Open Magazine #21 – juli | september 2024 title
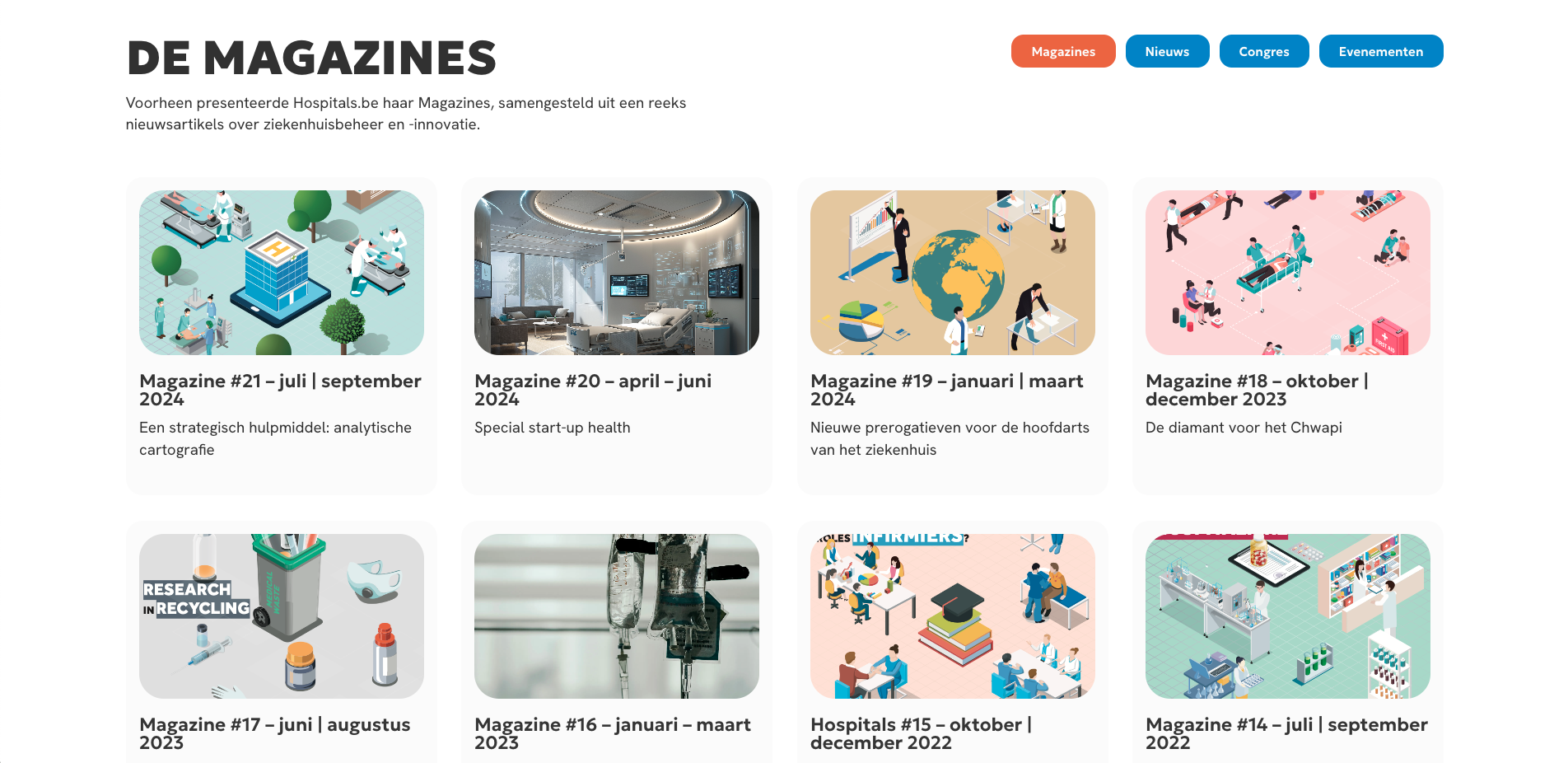 point(280,390)
